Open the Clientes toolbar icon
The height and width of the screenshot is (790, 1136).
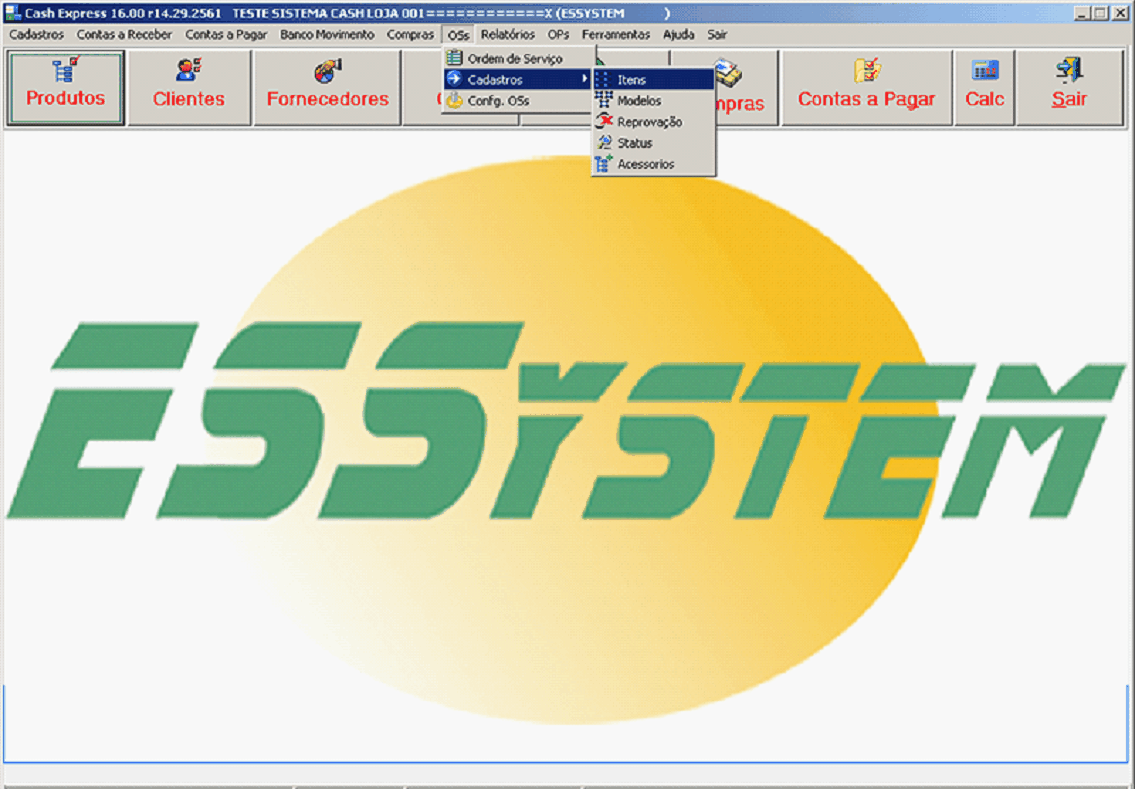189,87
